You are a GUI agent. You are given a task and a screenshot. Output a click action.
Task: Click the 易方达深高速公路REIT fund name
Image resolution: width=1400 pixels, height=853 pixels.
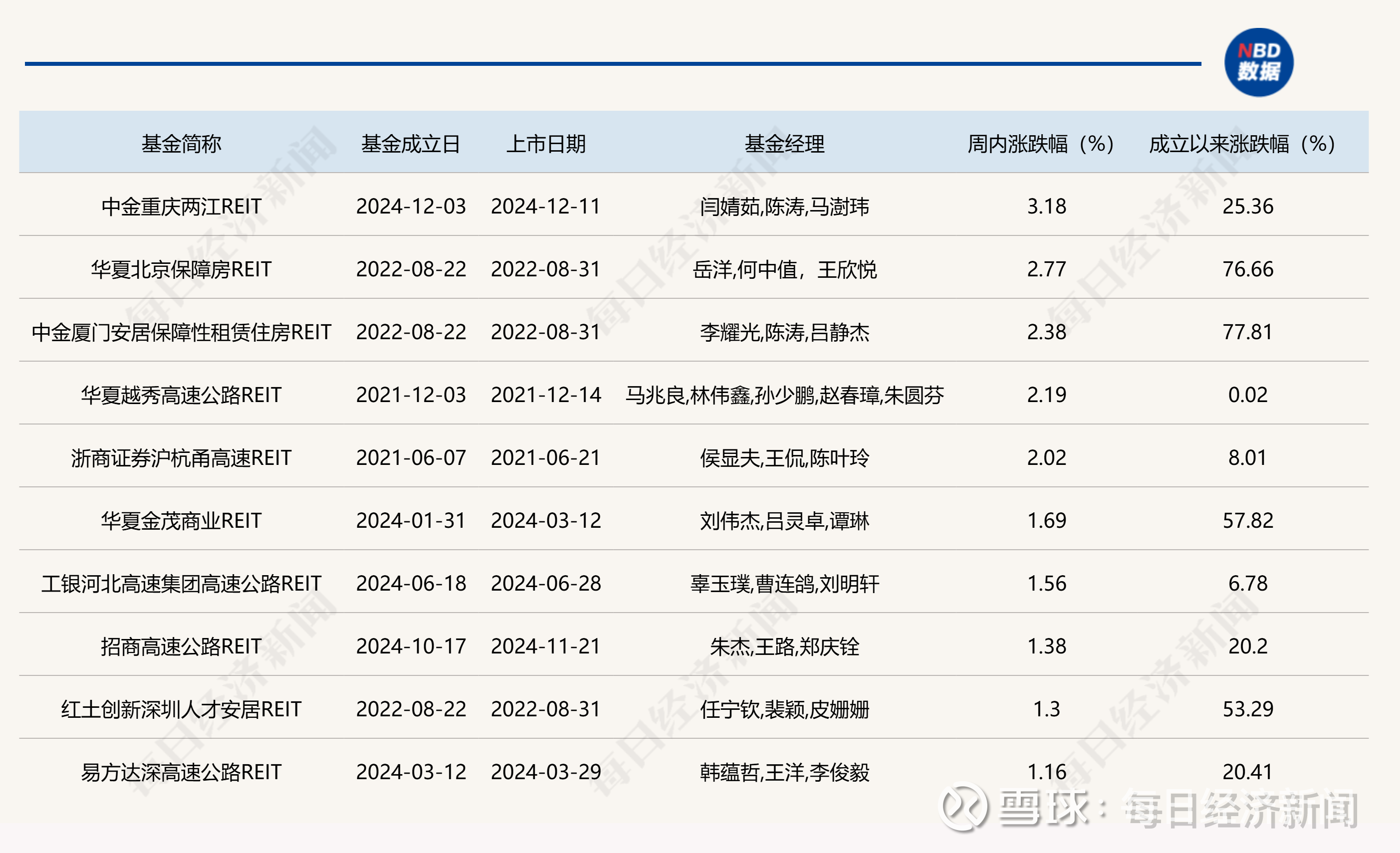click(181, 772)
